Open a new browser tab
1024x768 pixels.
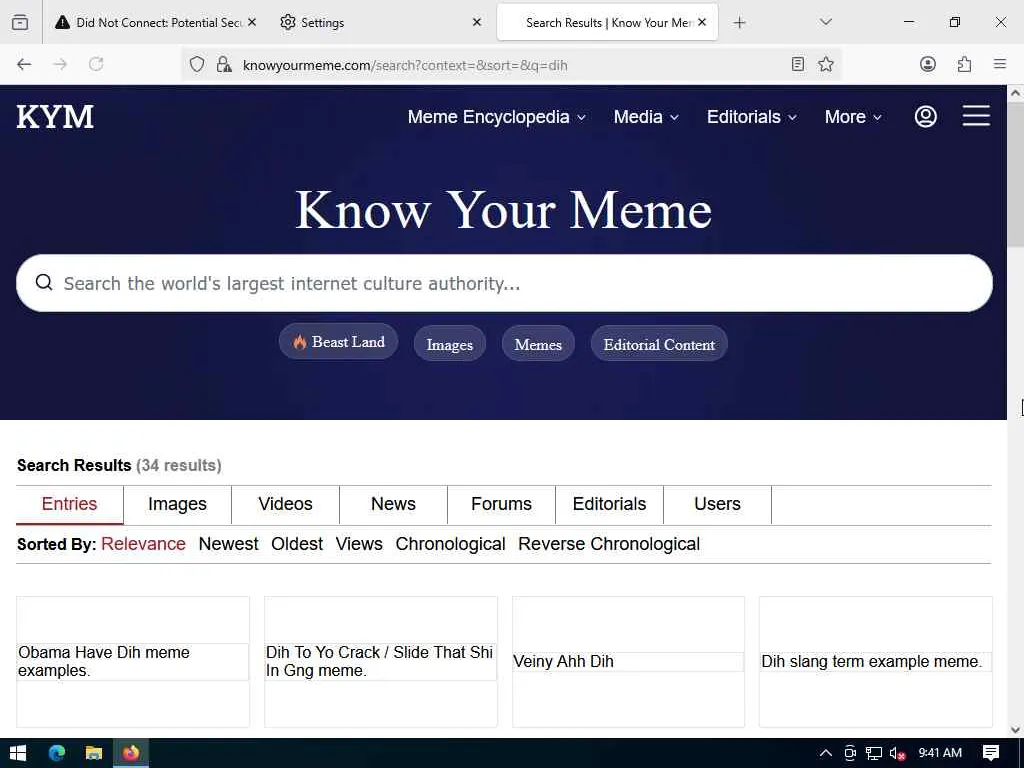(x=739, y=23)
